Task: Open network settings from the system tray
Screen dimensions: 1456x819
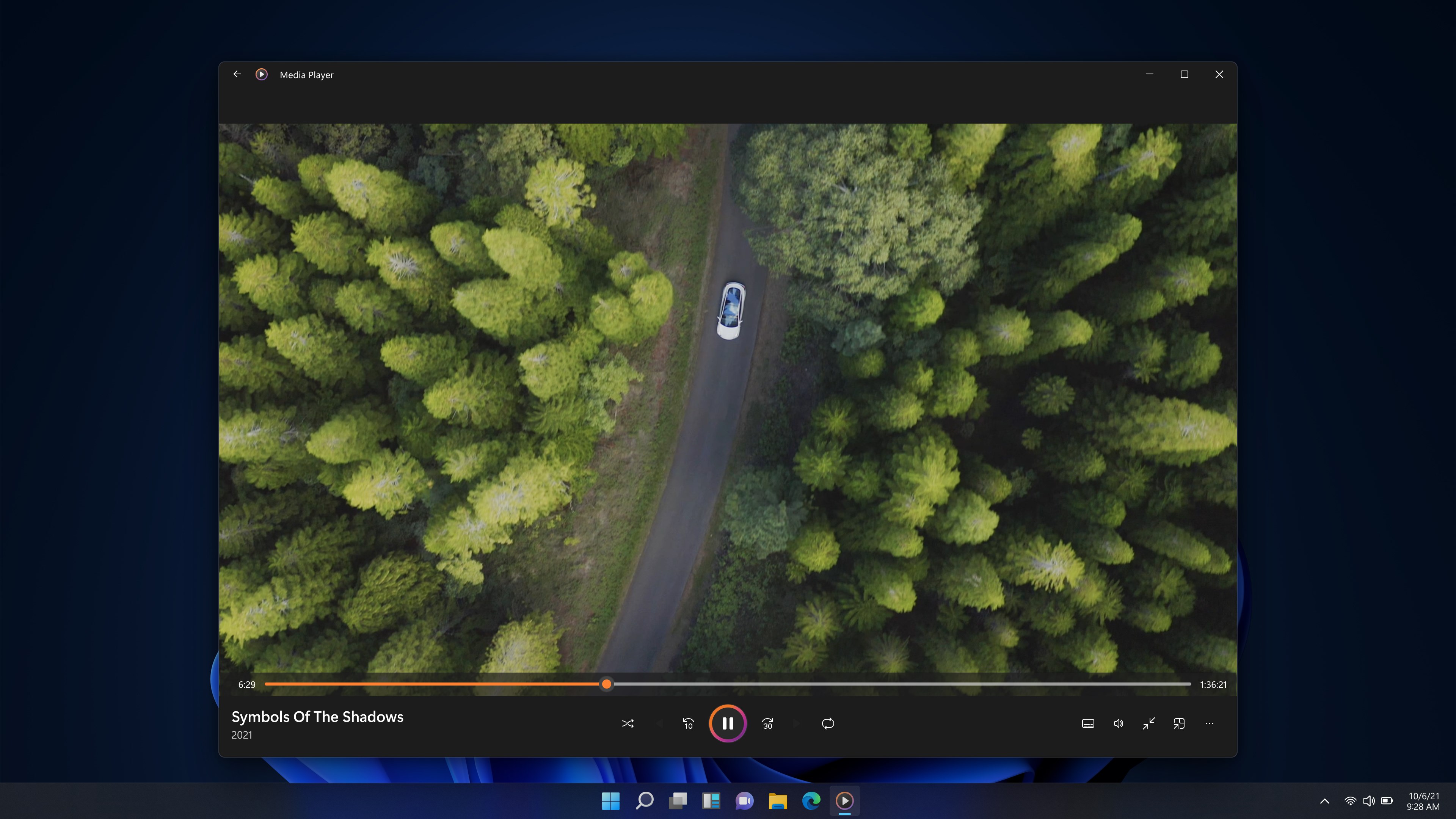Action: pos(1350,801)
